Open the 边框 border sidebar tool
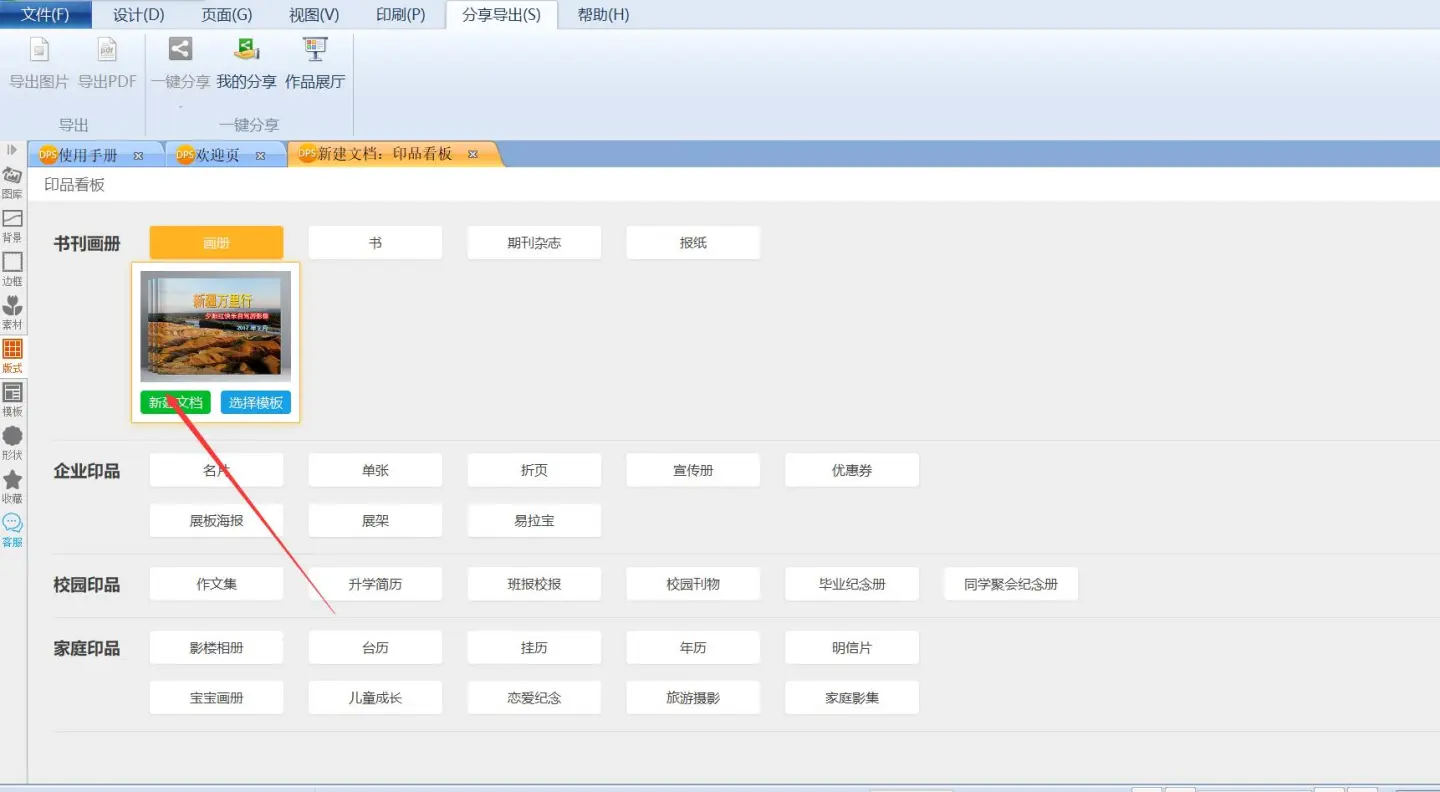Viewport: 1440px width, 792px height. coord(12,268)
